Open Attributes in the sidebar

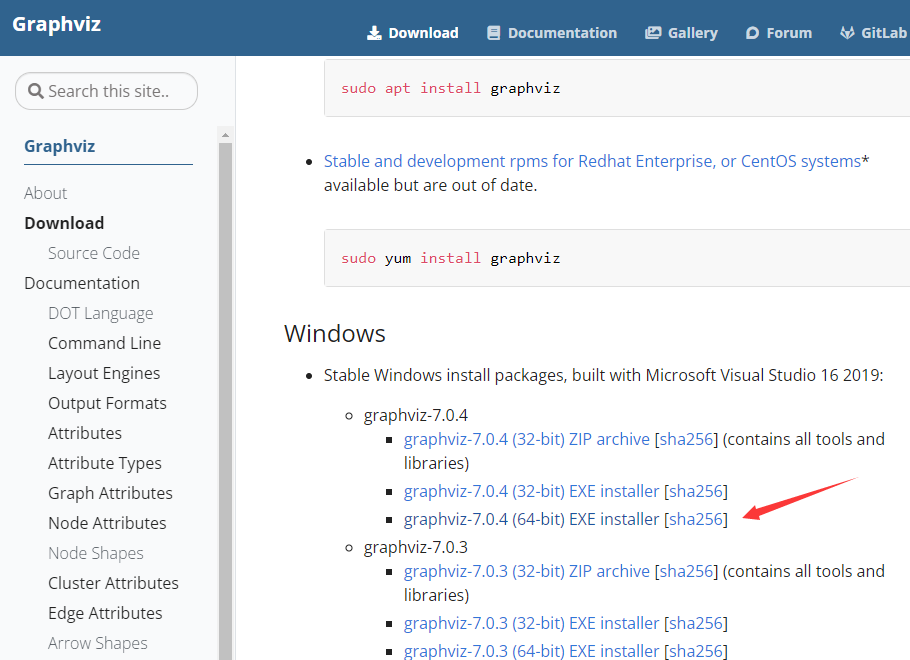point(85,434)
